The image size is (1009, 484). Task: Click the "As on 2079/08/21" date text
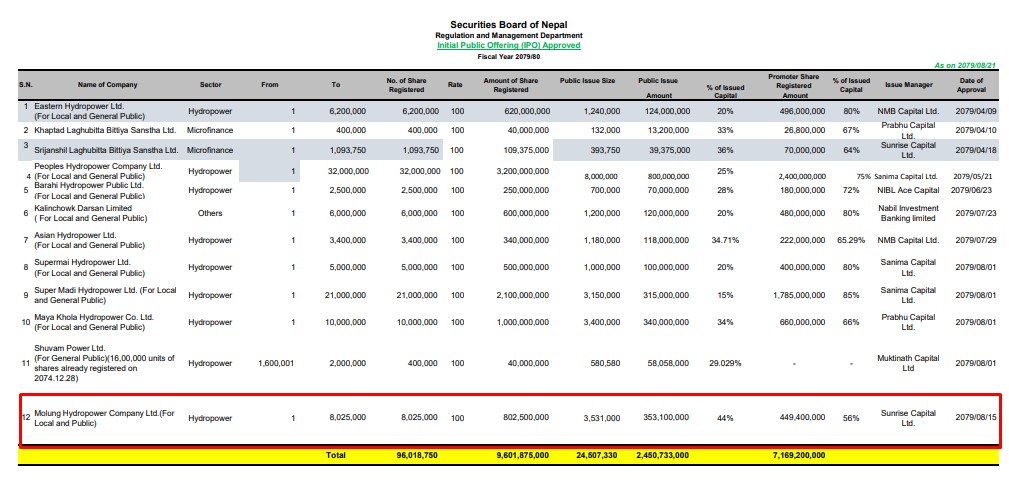[966, 64]
